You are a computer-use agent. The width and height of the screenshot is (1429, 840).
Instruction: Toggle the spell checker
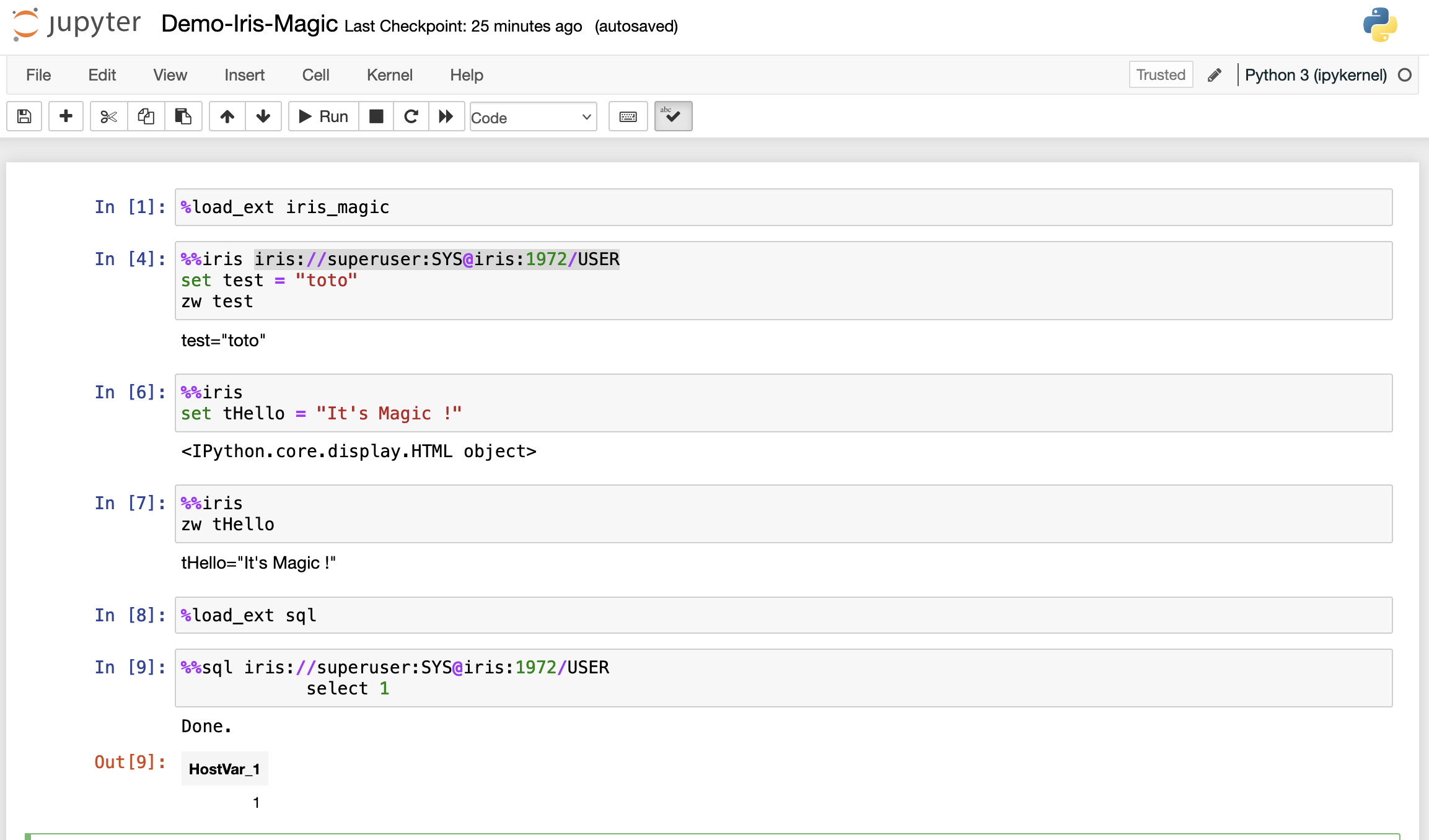tap(673, 116)
